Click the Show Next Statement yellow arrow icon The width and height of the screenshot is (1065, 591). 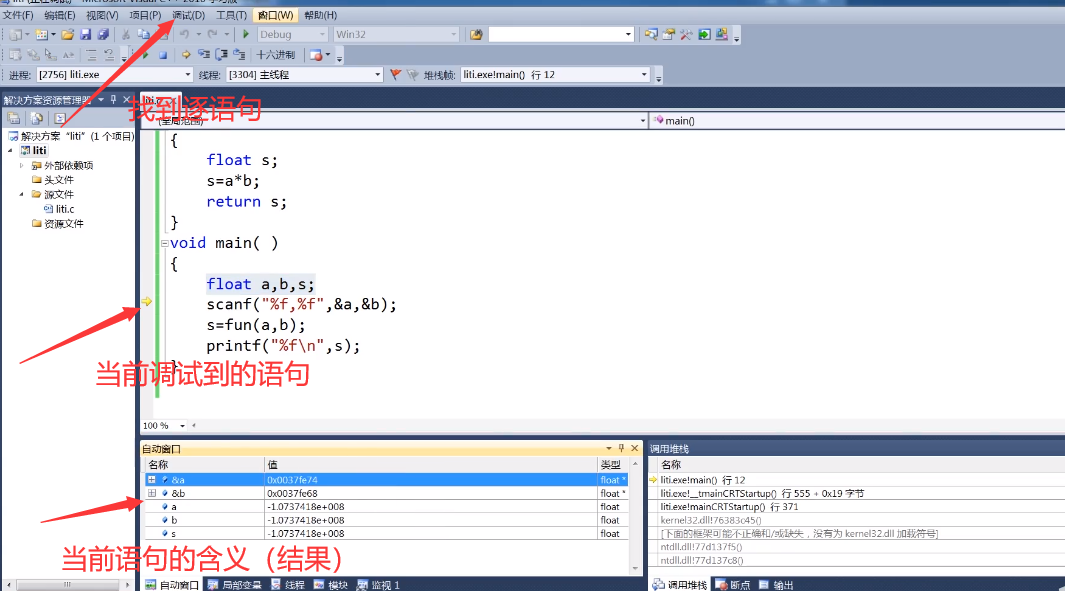point(186,54)
